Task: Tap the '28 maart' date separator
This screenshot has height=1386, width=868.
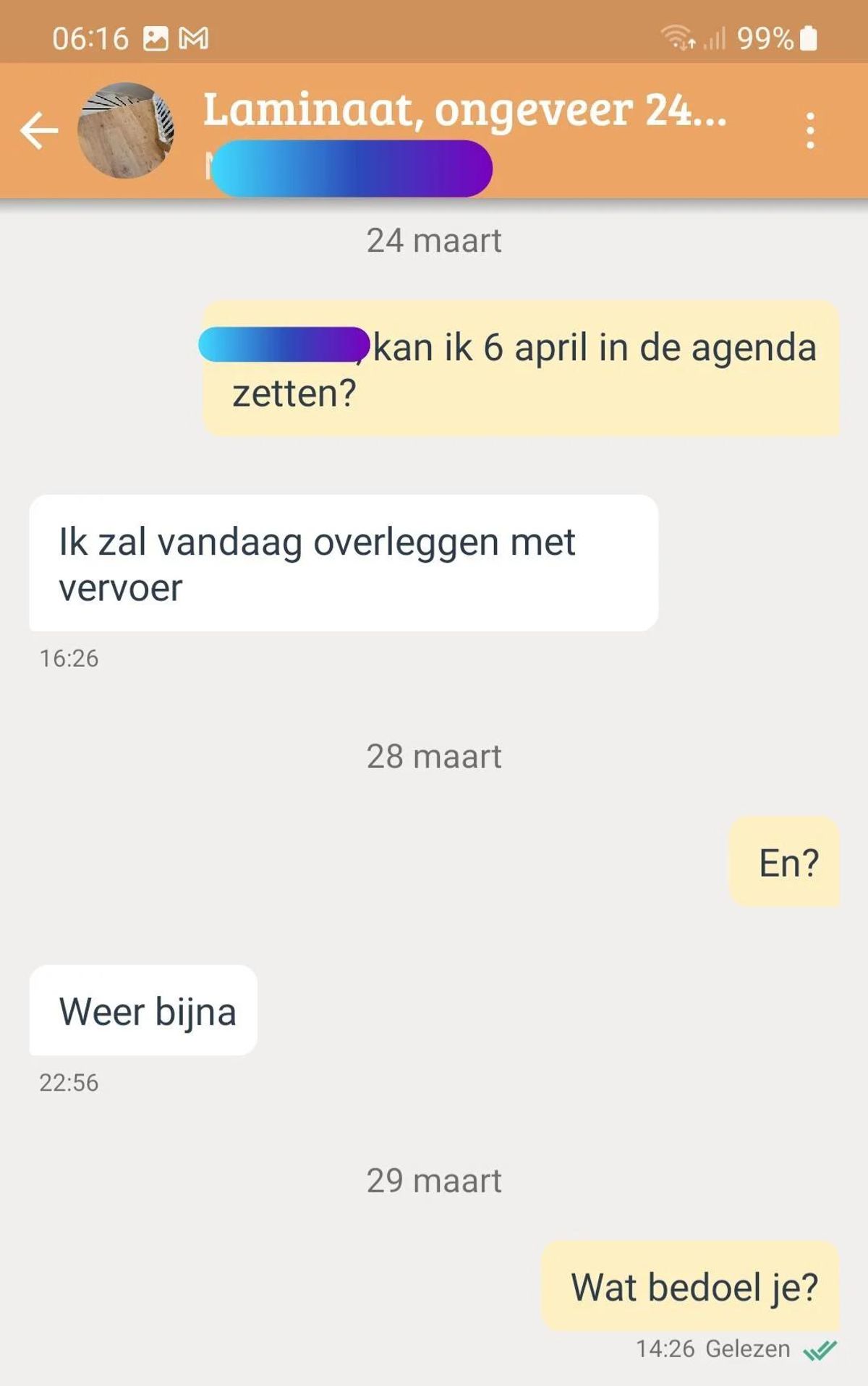Action: click(434, 756)
